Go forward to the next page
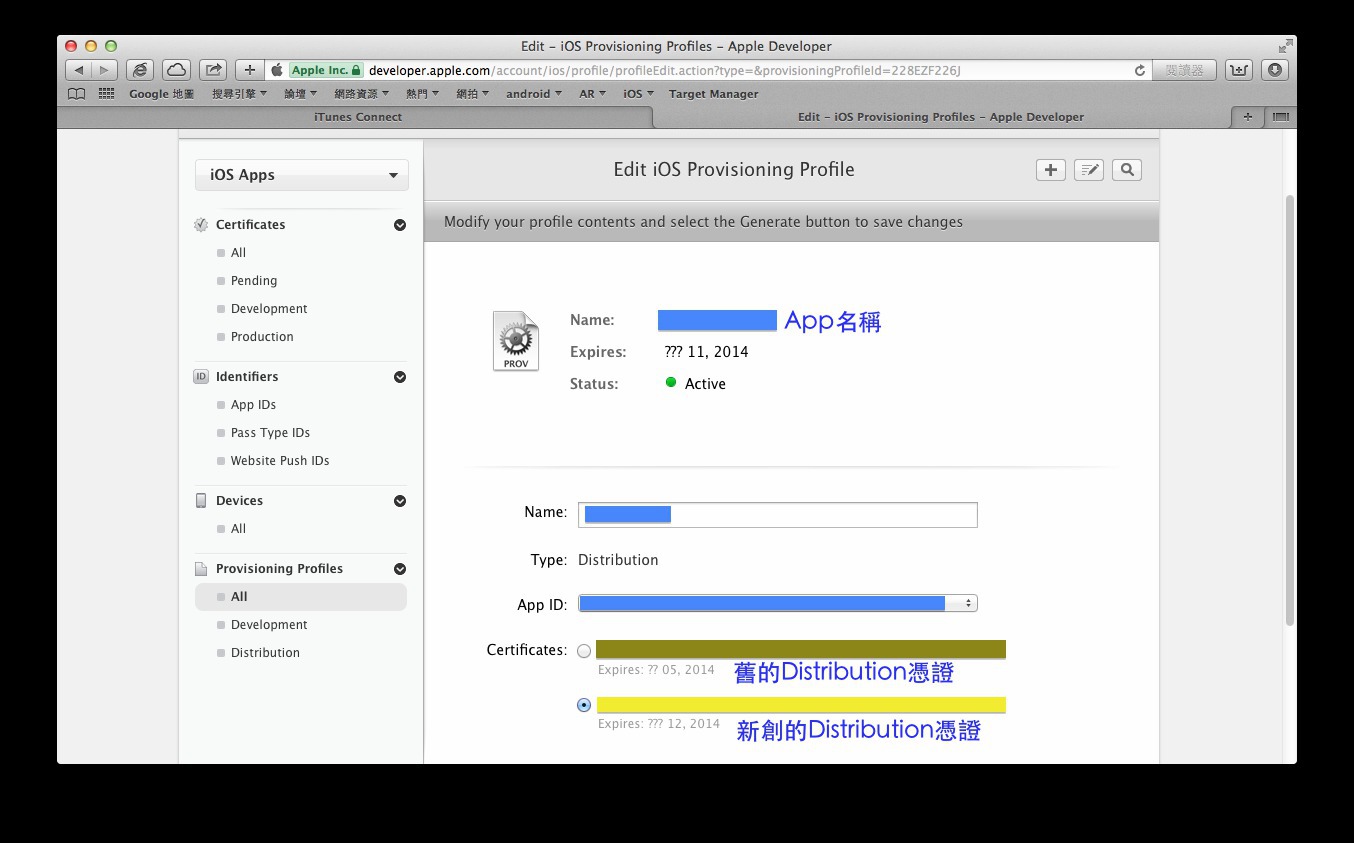1354x843 pixels. point(104,70)
